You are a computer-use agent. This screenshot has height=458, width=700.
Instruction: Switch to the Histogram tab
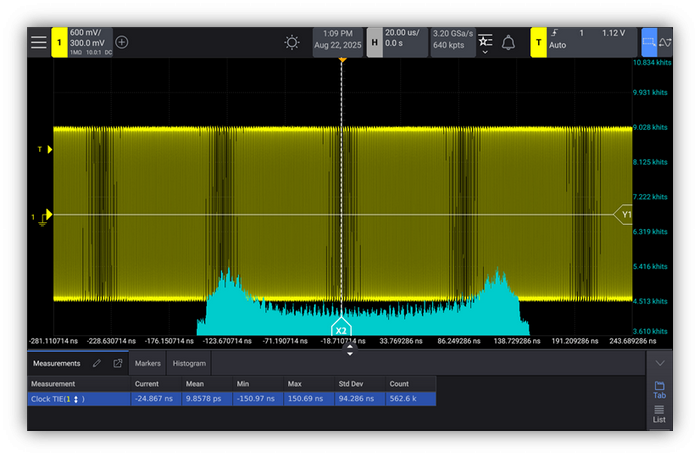[188, 363]
